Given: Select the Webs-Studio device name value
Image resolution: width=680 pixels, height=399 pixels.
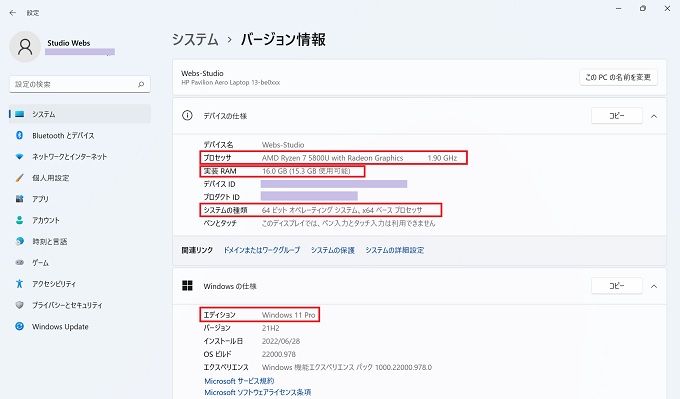Looking at the screenshot, I should pyautogui.click(x=283, y=145).
